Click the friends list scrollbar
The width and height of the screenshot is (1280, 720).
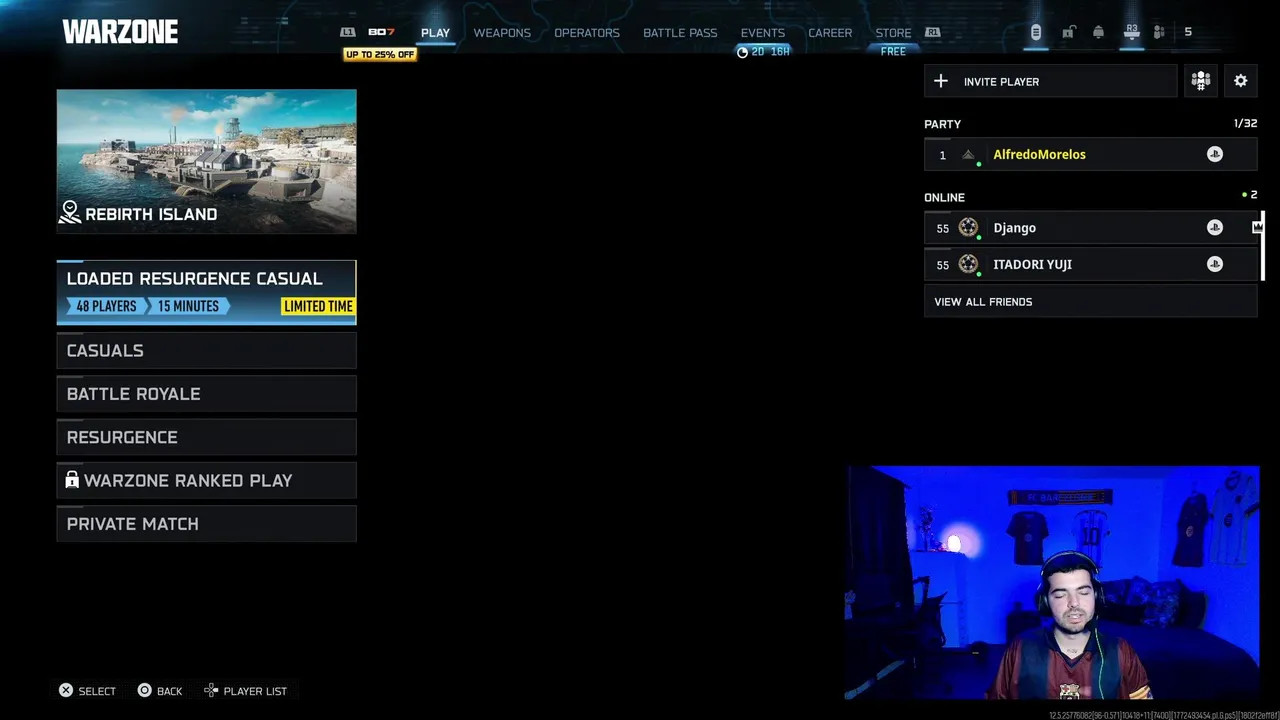(1262, 246)
